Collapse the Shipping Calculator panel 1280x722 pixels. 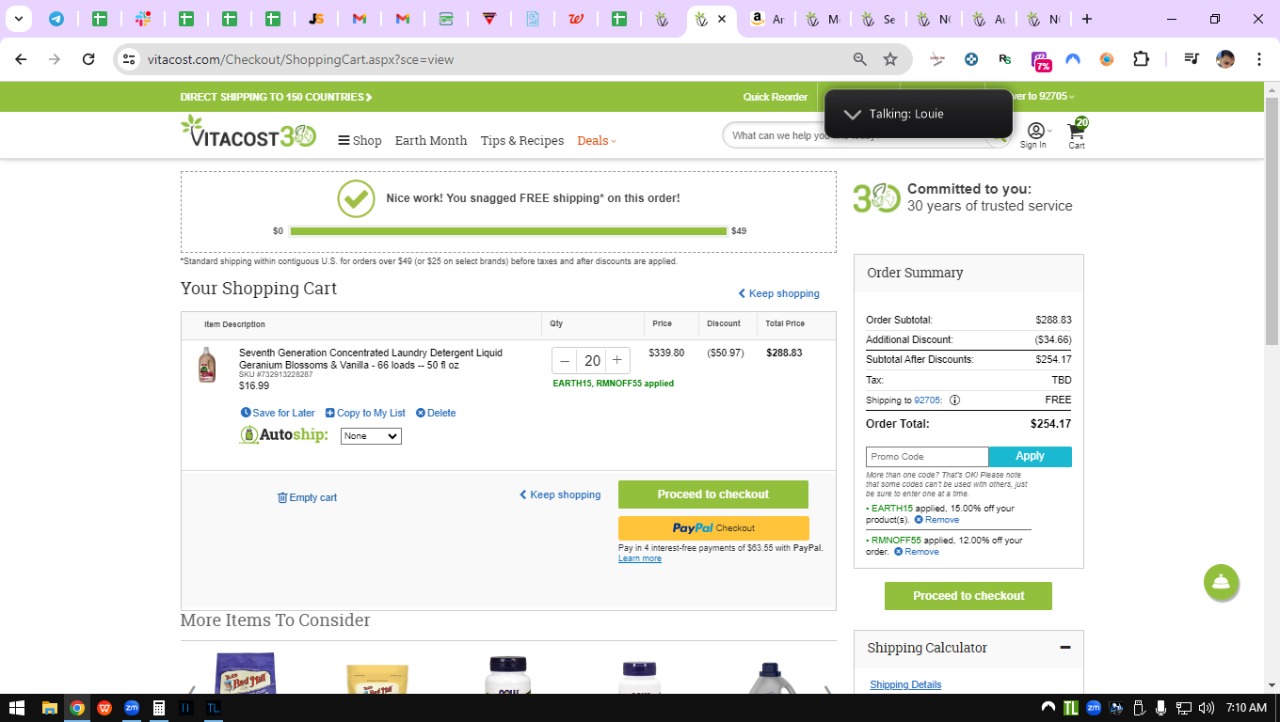[x=1065, y=648]
